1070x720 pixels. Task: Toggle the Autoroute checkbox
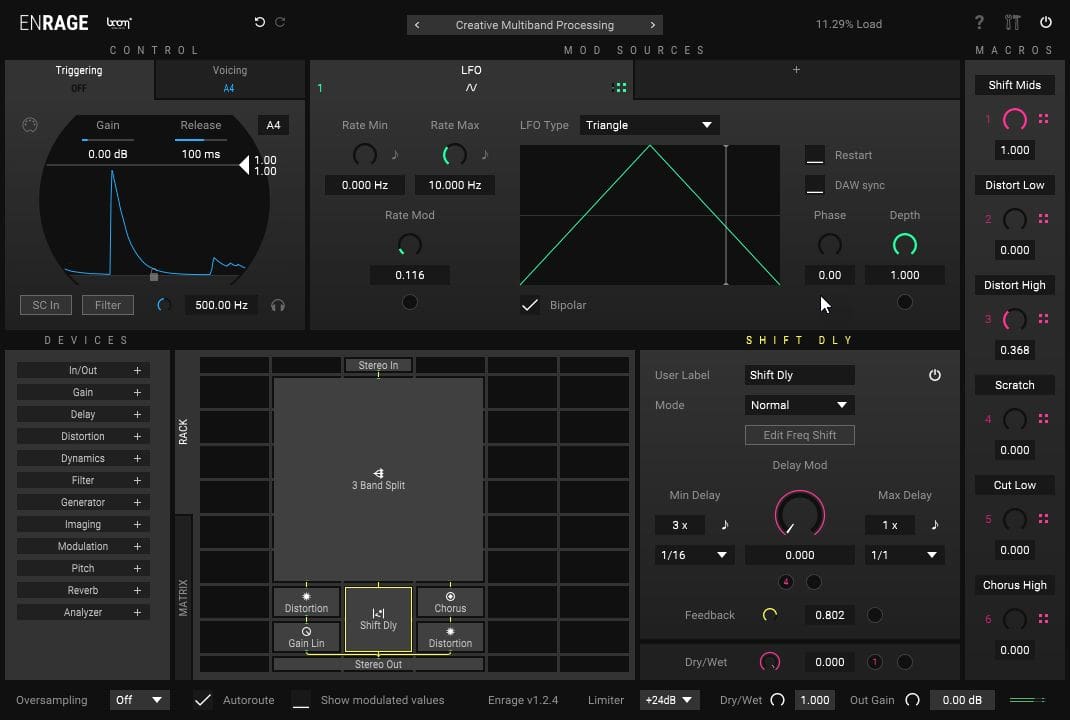point(203,700)
